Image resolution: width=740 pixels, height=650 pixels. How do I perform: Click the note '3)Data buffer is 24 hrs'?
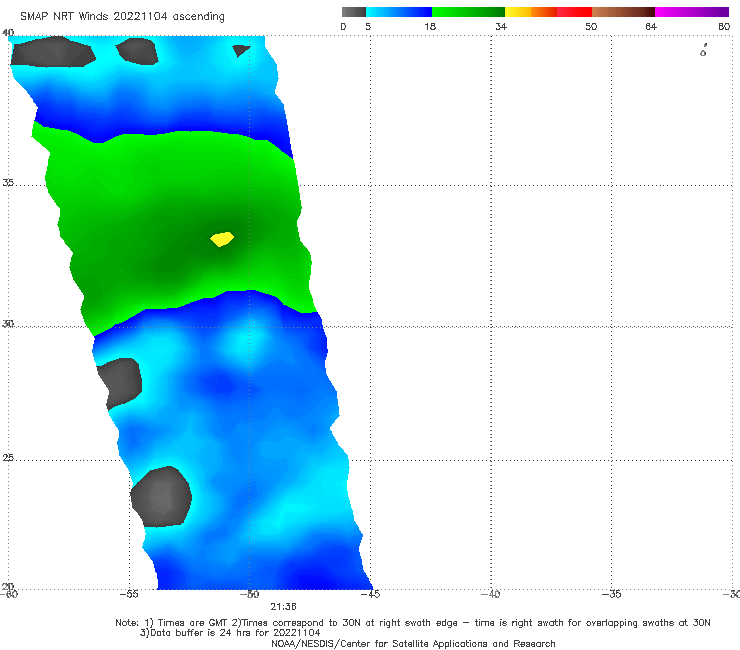coord(230,633)
